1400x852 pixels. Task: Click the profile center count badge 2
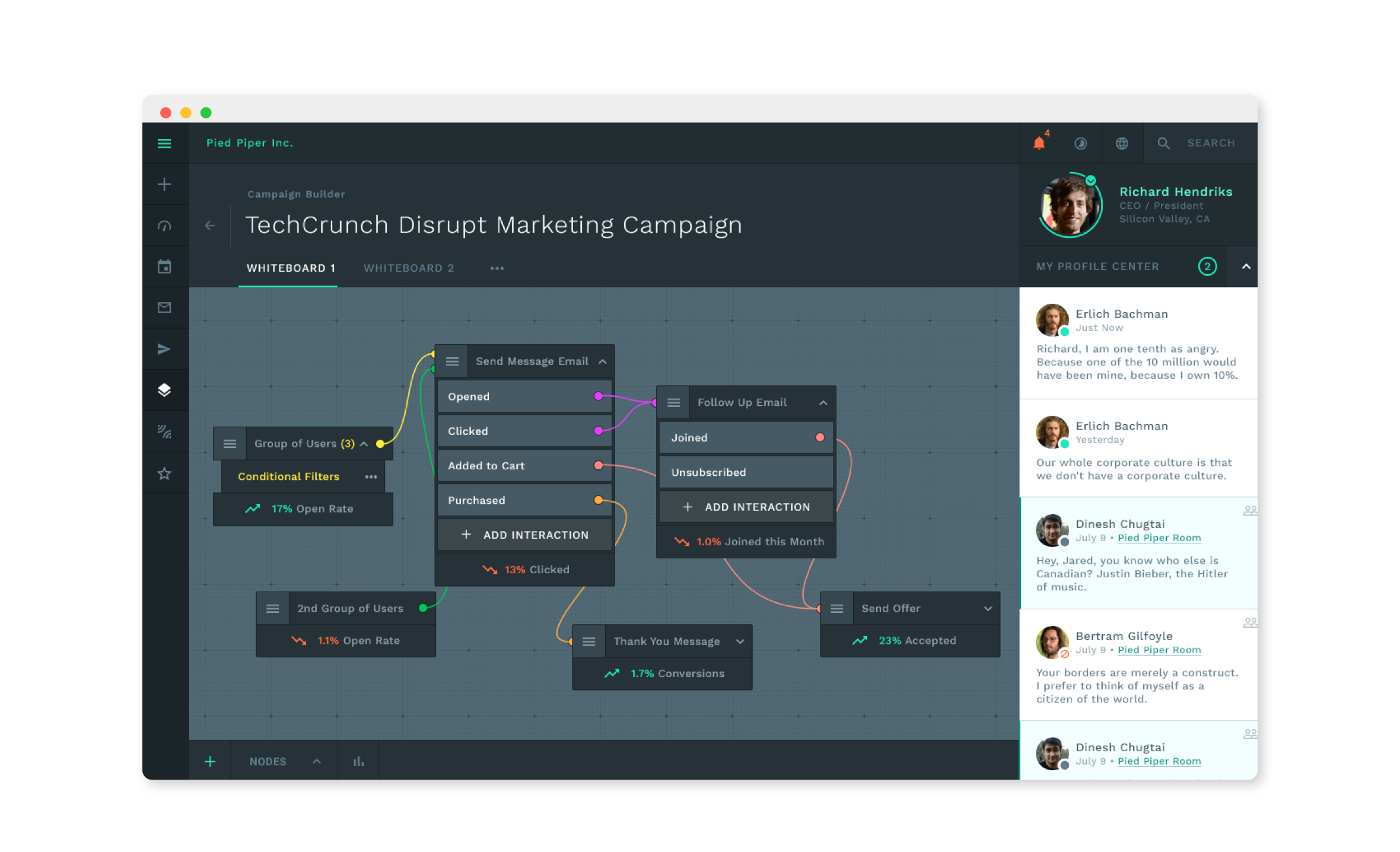click(x=1207, y=266)
